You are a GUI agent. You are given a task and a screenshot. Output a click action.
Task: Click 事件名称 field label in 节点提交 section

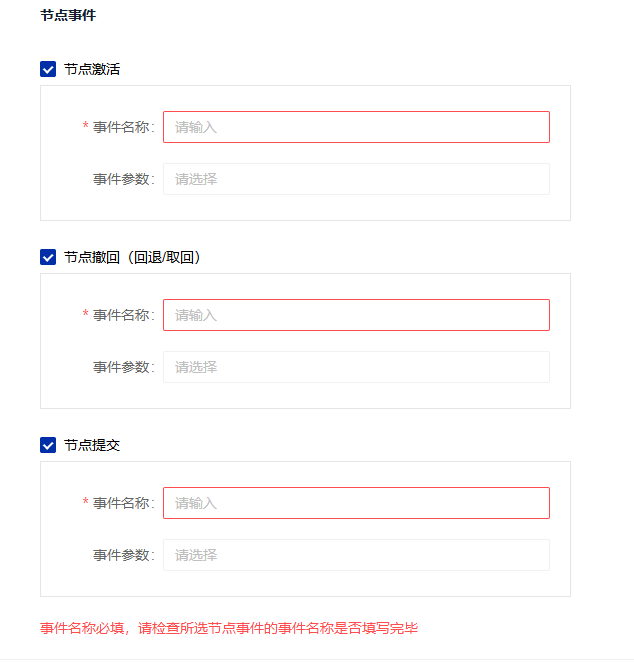(121, 503)
